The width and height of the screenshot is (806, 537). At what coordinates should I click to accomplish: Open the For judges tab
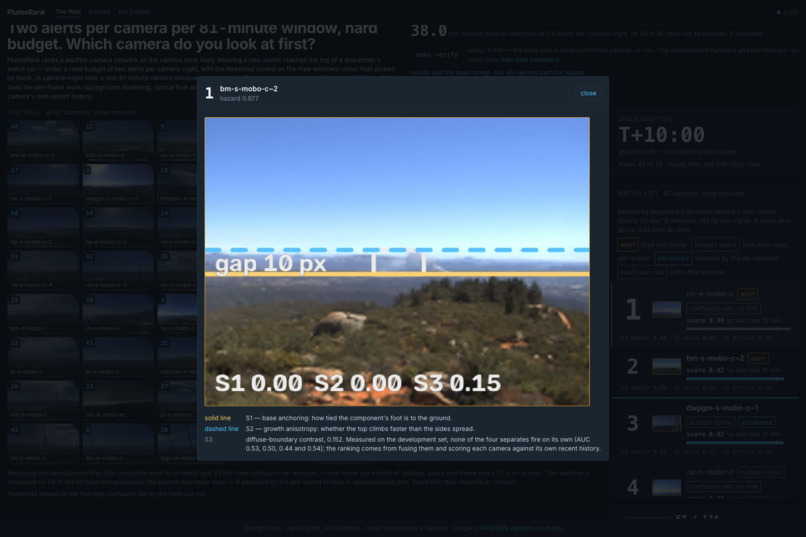pyautogui.click(x=134, y=12)
